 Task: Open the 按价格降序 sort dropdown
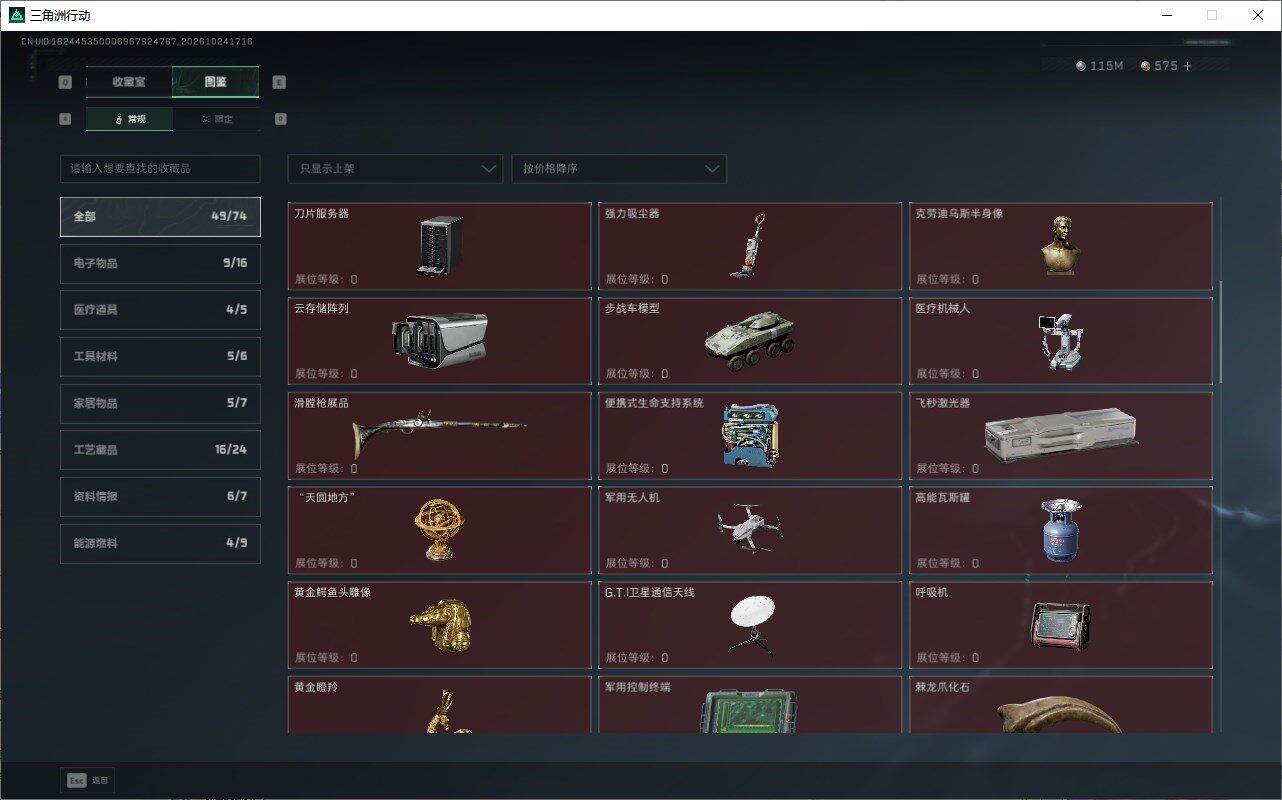coord(619,169)
